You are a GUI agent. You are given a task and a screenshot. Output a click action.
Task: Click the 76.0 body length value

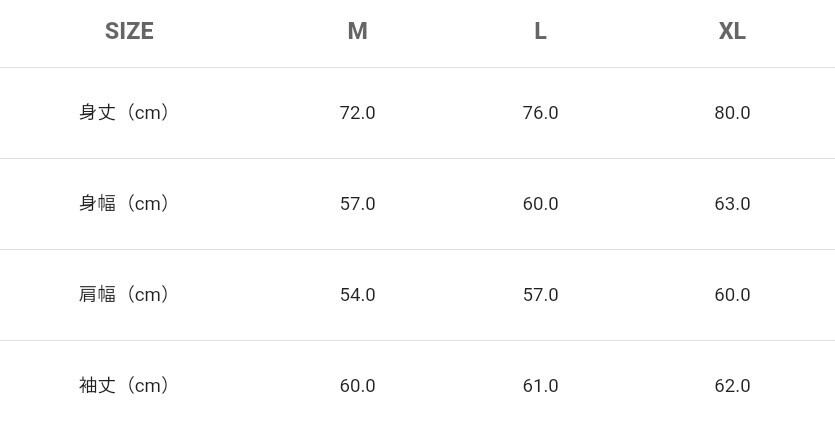(x=540, y=113)
